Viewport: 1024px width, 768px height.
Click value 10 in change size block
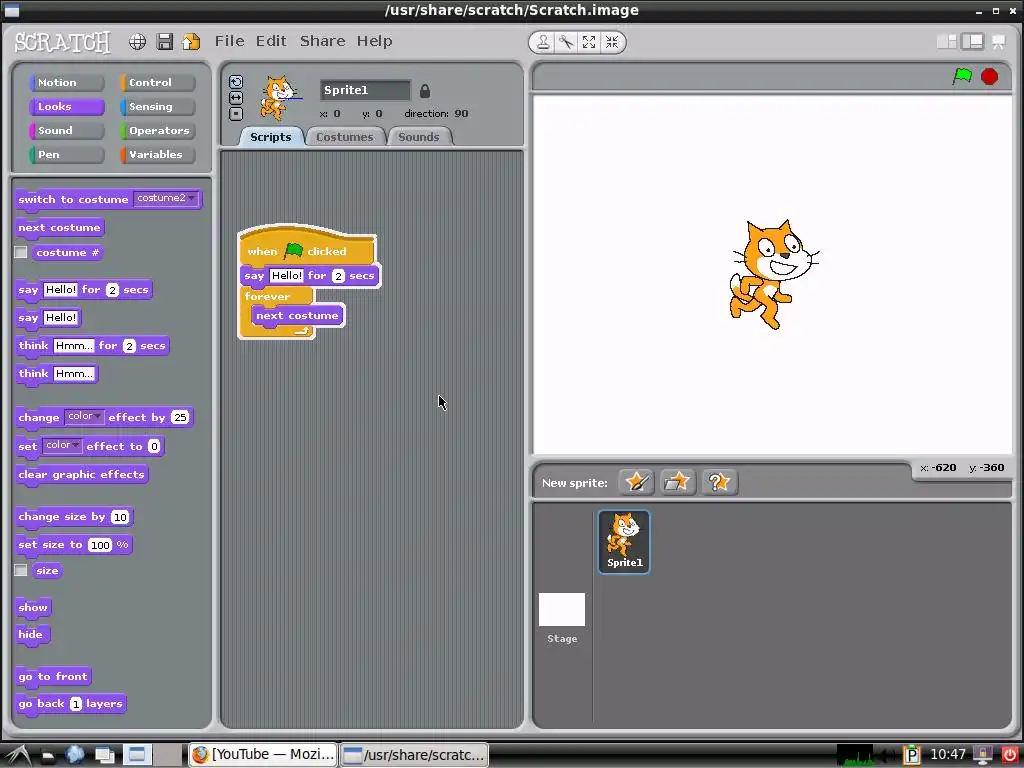point(120,517)
